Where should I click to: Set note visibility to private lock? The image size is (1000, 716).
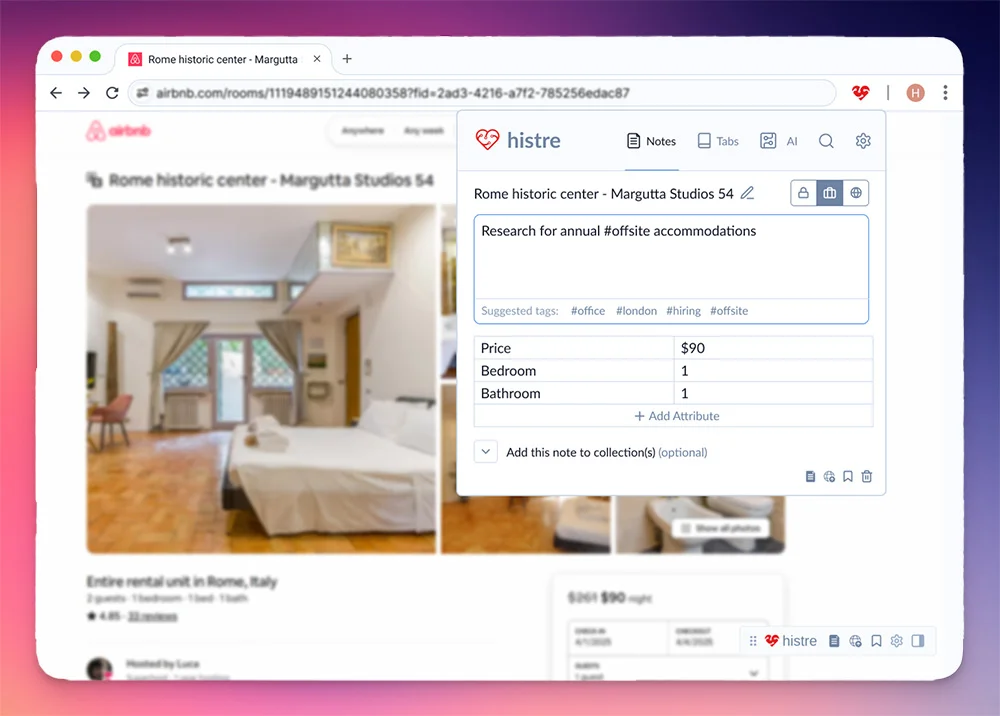click(804, 193)
